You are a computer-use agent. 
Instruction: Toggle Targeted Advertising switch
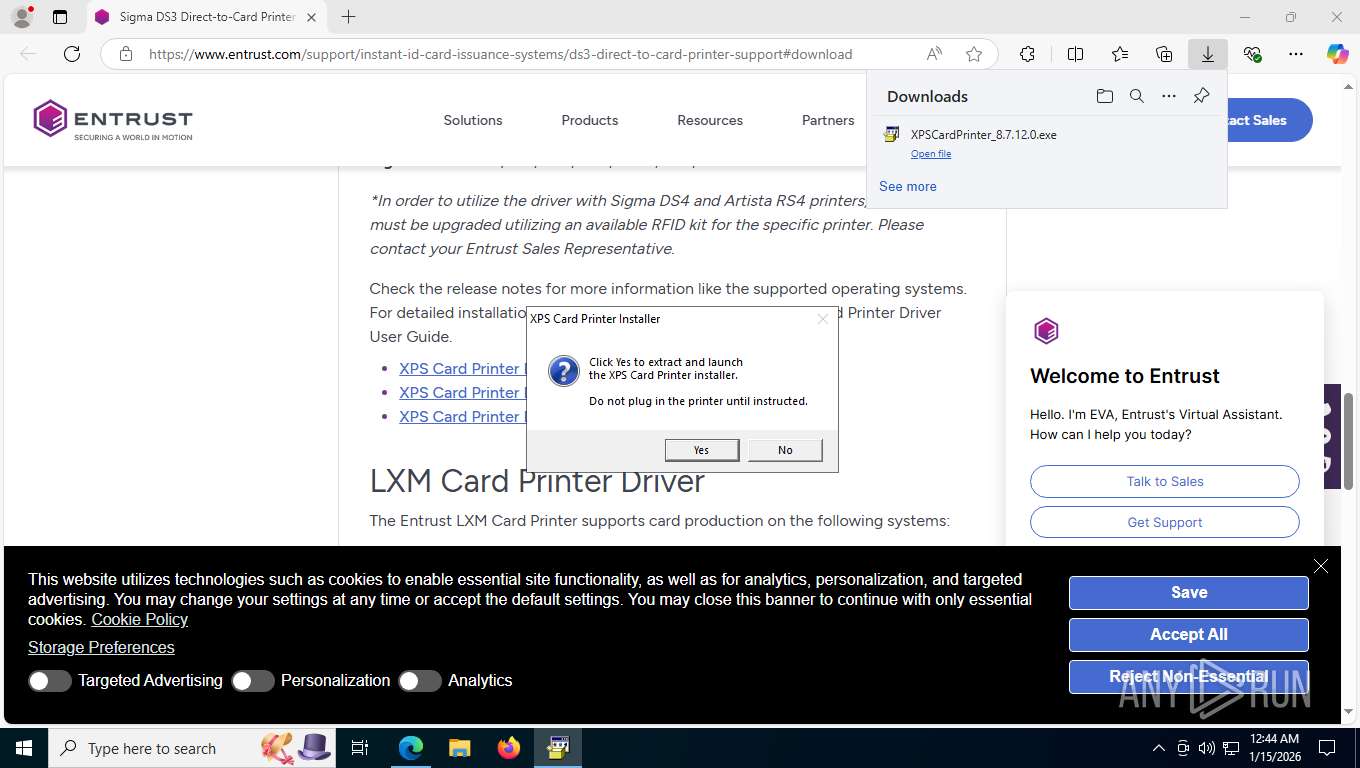50,681
